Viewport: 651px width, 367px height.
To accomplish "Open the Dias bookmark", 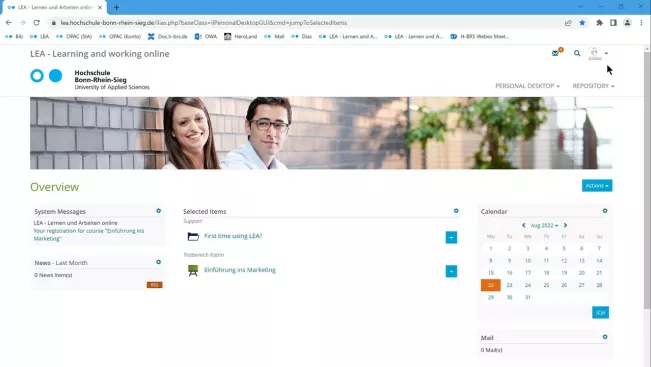I will pyautogui.click(x=301, y=37).
